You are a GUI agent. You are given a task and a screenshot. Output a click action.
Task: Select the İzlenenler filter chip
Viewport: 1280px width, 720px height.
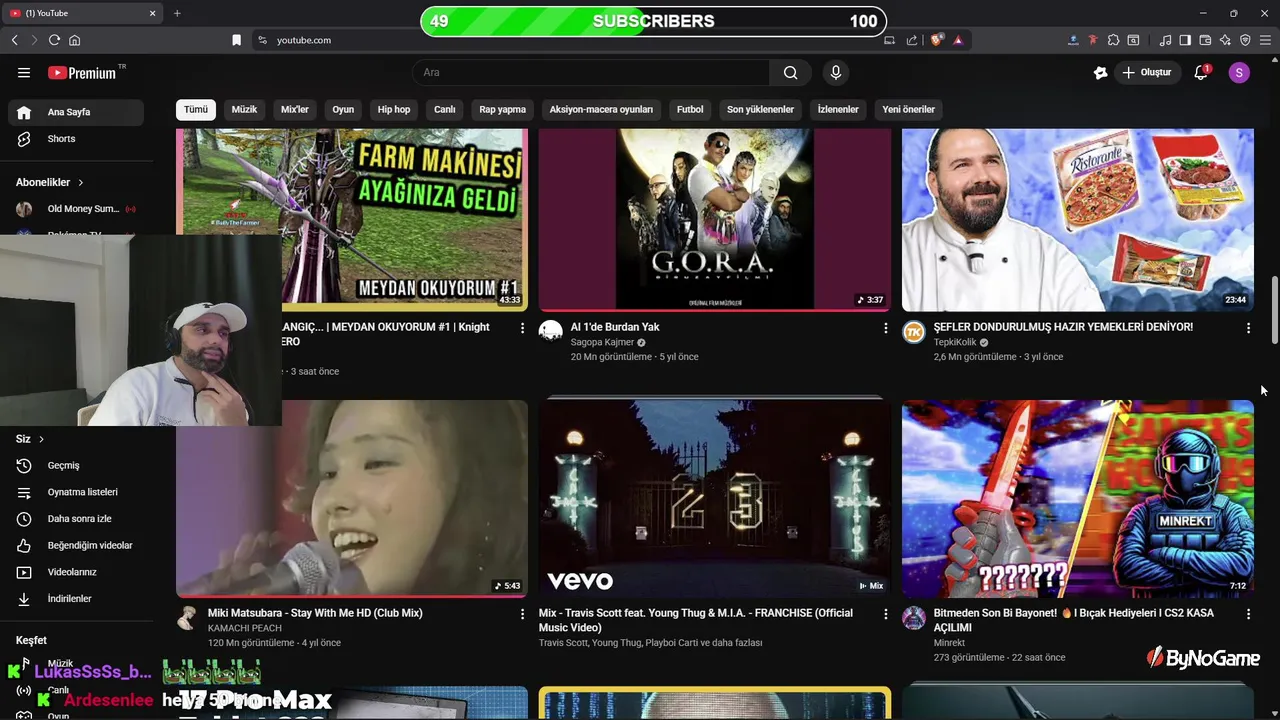click(x=838, y=109)
